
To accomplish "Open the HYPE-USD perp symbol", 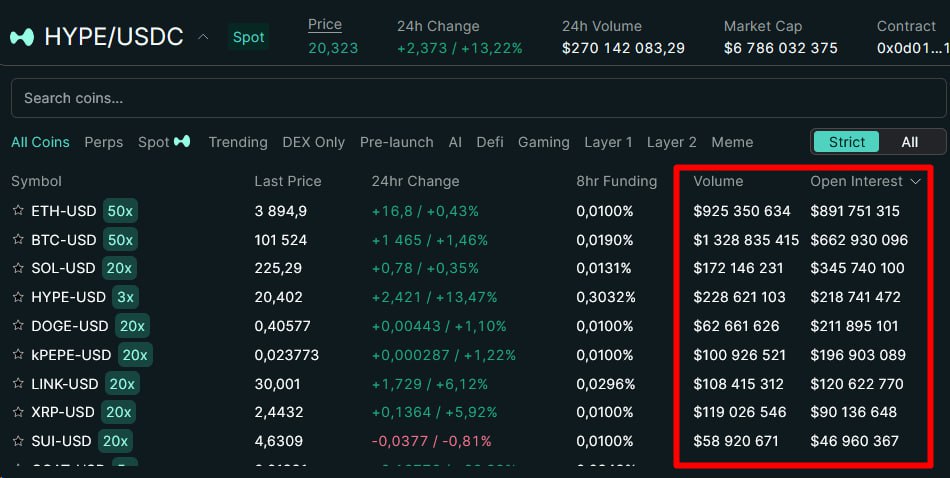I will coord(68,297).
